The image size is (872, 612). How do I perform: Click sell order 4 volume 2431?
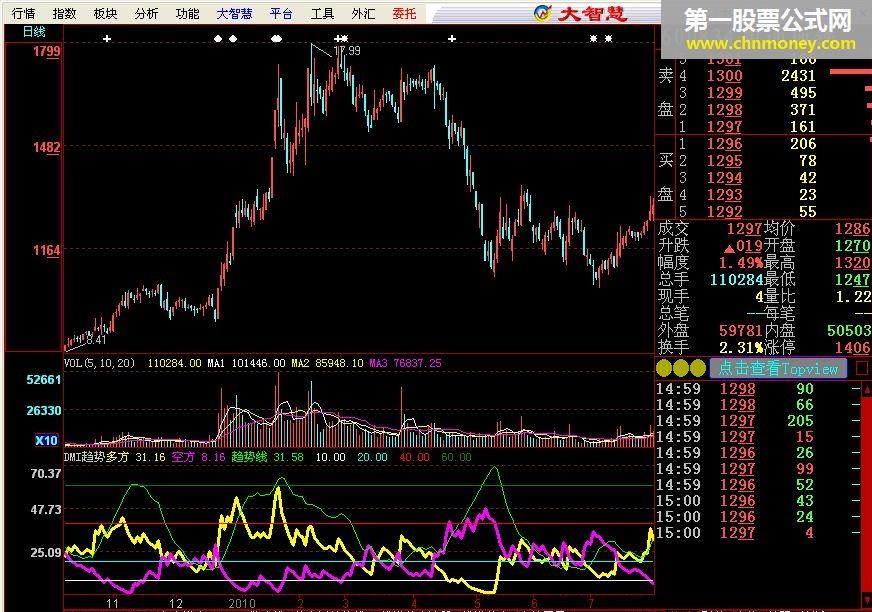[x=798, y=76]
